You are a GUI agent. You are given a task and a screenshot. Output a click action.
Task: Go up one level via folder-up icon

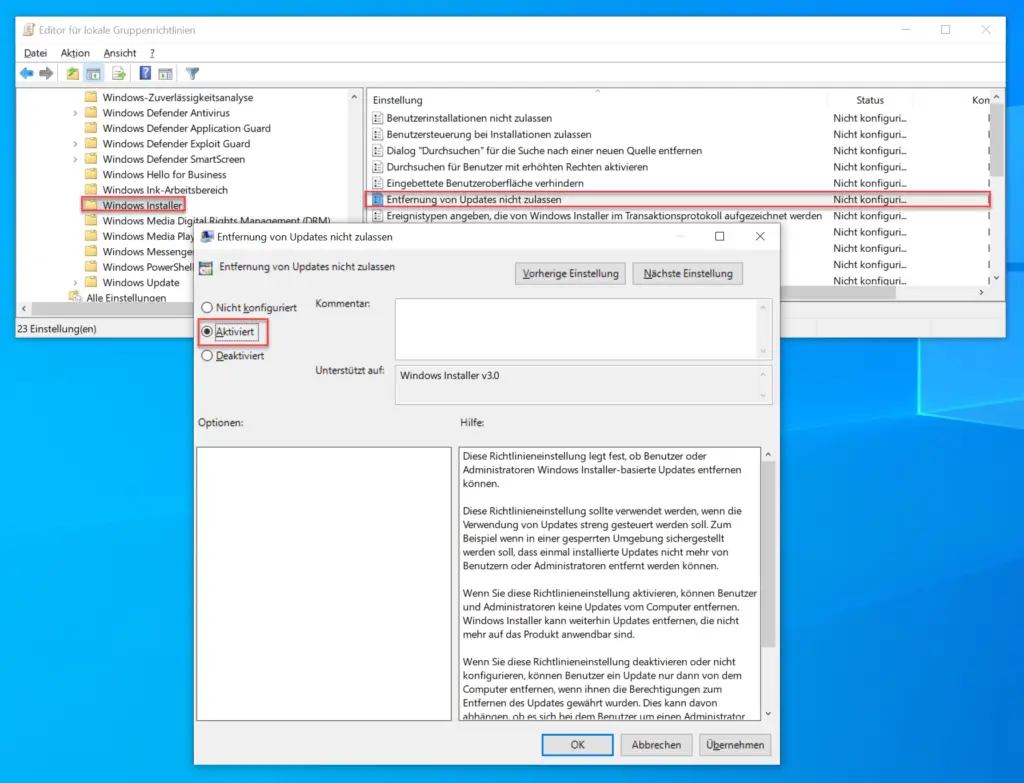click(x=72, y=73)
